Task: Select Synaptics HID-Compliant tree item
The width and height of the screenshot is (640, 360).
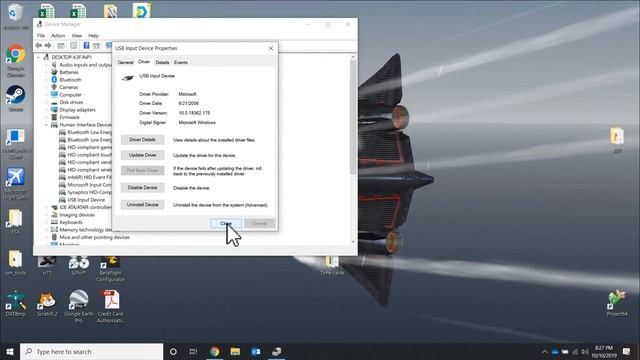Action: click(85, 192)
